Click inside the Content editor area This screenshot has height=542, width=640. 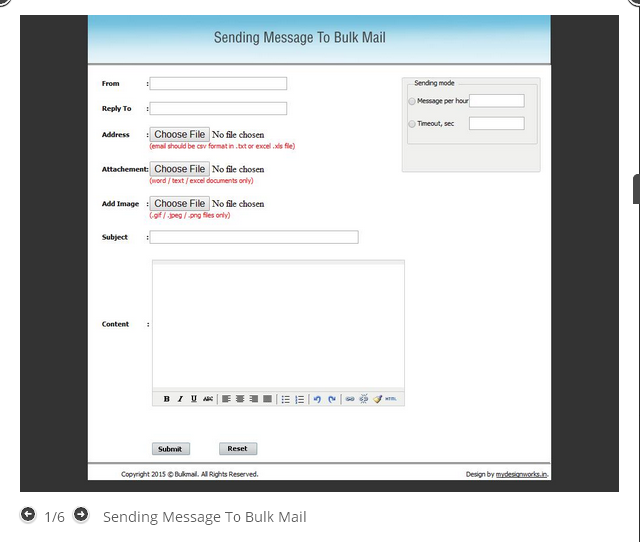click(278, 326)
